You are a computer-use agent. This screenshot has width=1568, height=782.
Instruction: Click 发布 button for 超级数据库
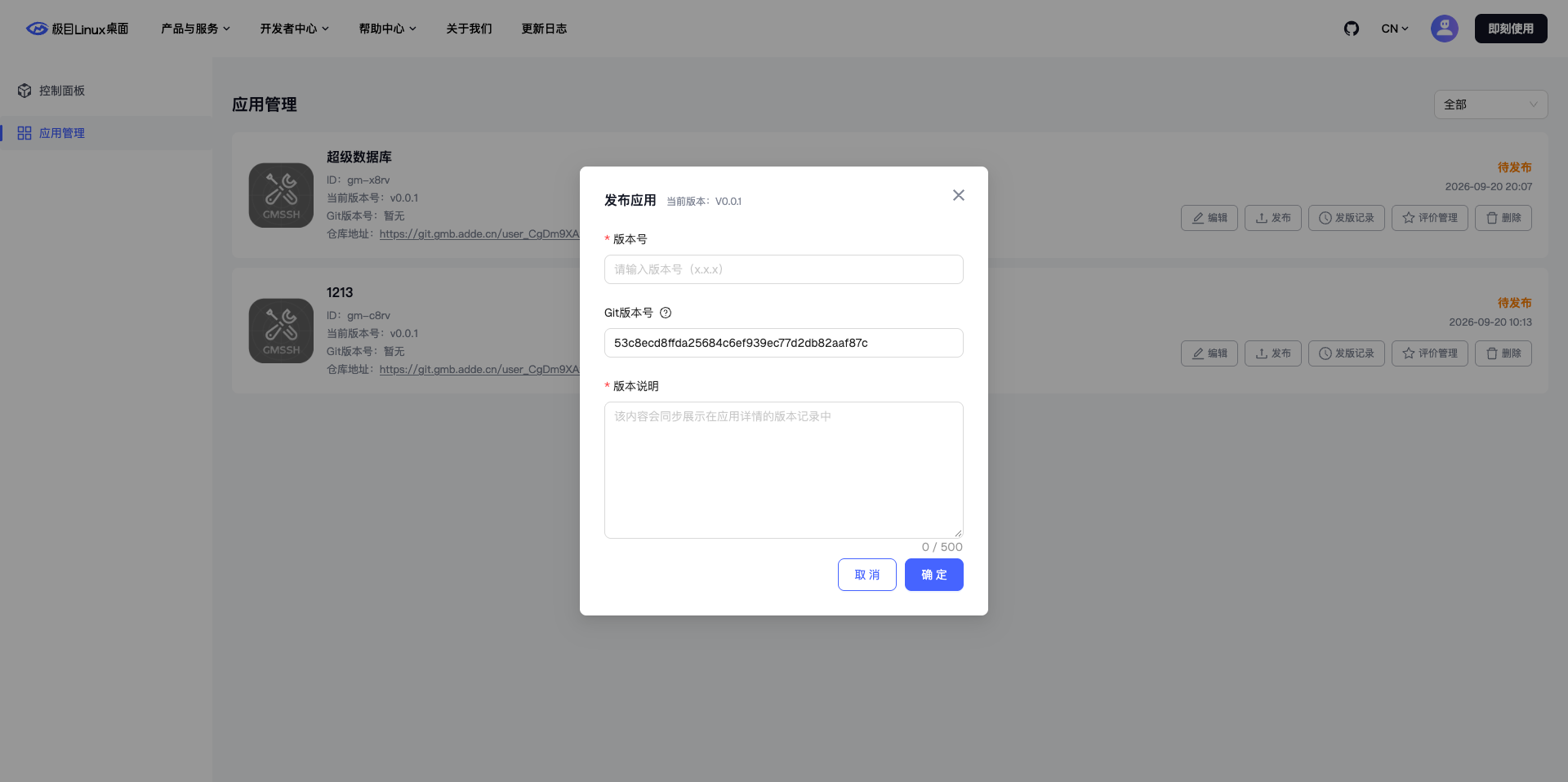(1273, 218)
